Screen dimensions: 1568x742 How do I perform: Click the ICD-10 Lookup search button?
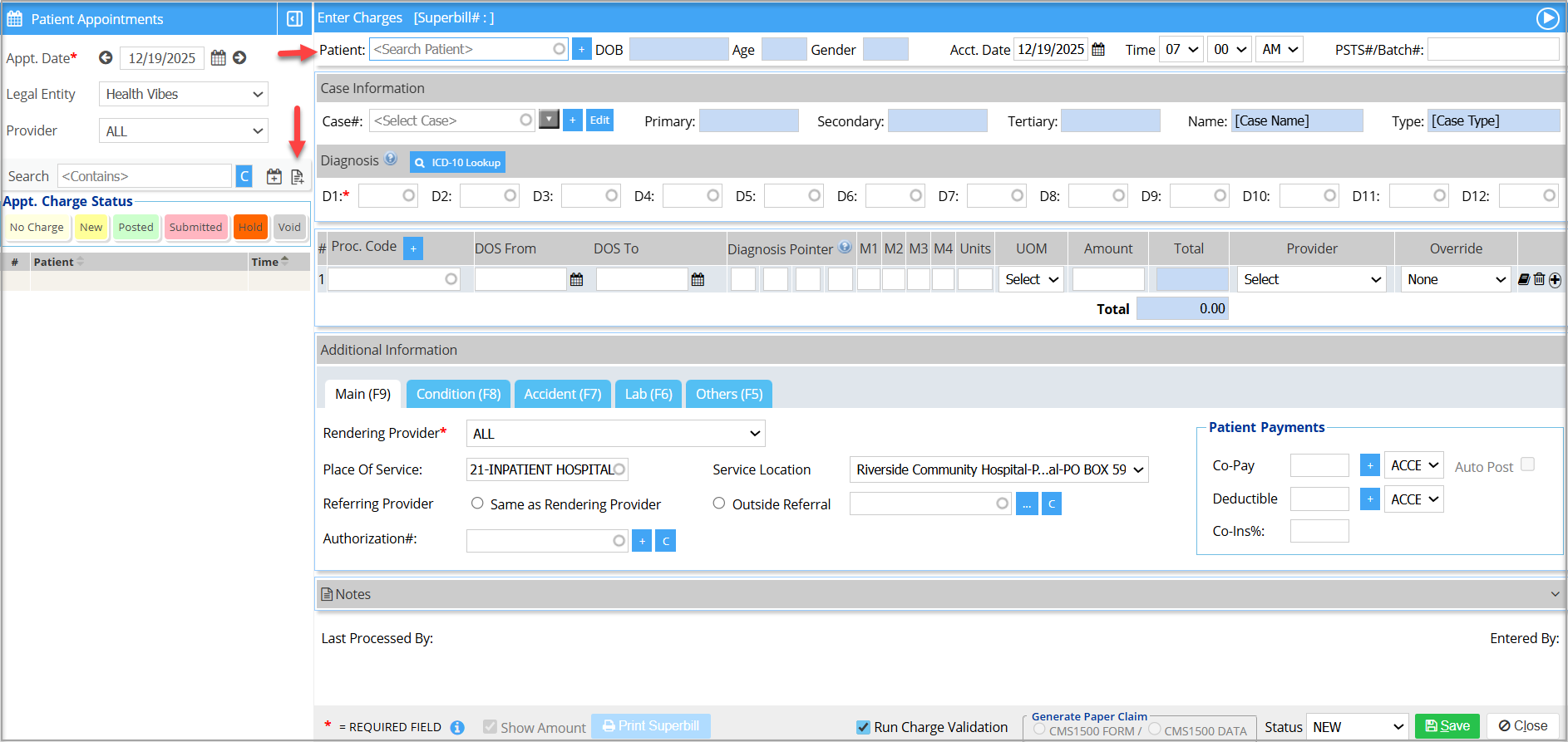point(457,162)
